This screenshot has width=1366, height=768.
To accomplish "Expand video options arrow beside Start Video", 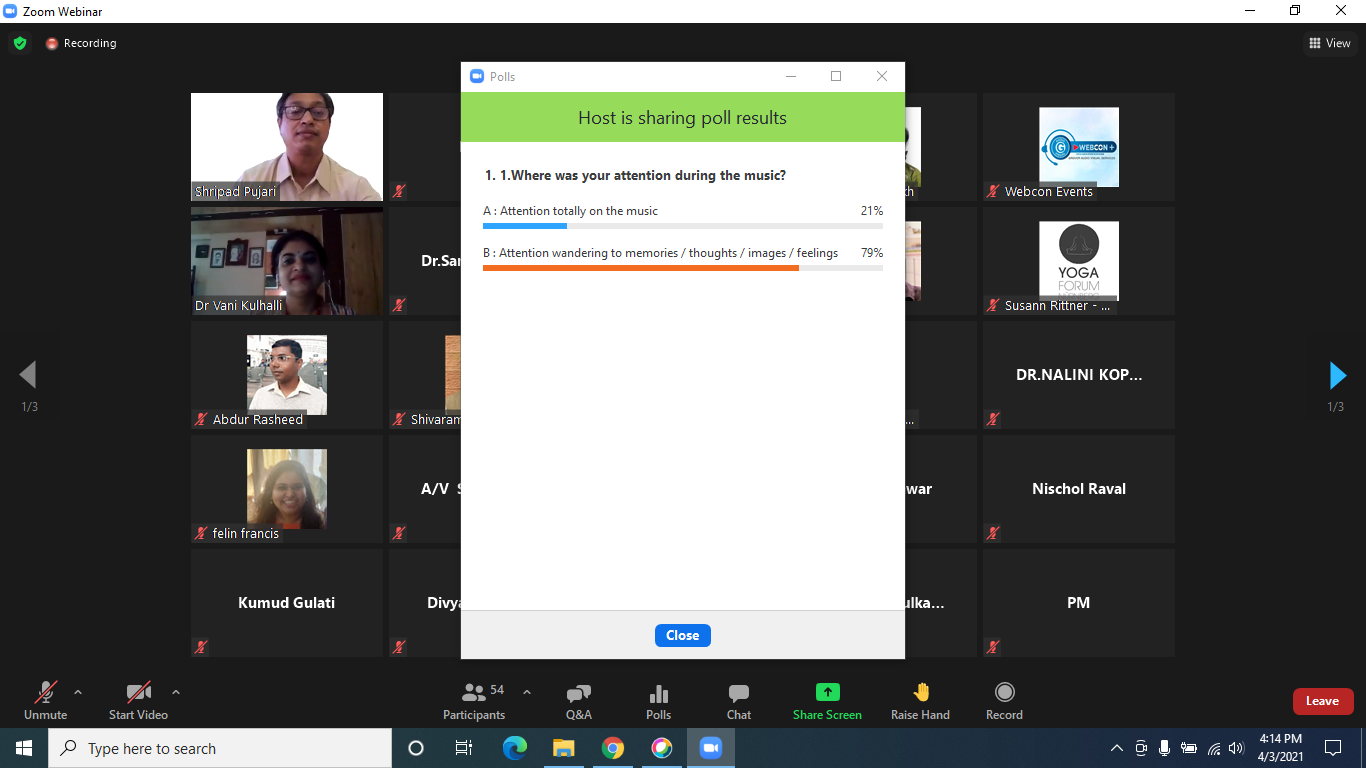I will pos(176,692).
